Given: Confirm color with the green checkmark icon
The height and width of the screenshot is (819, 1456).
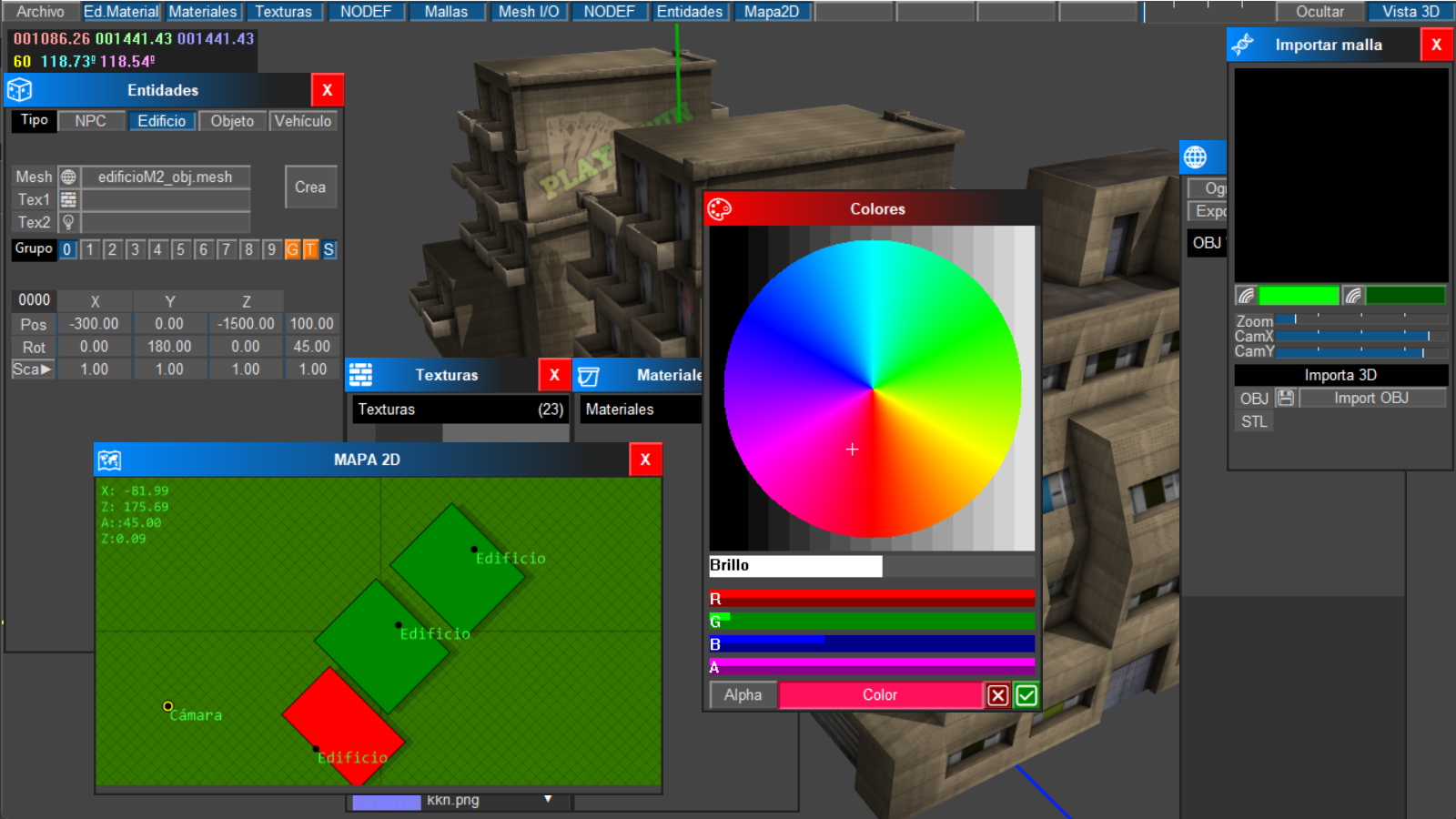Looking at the screenshot, I should [x=1026, y=695].
